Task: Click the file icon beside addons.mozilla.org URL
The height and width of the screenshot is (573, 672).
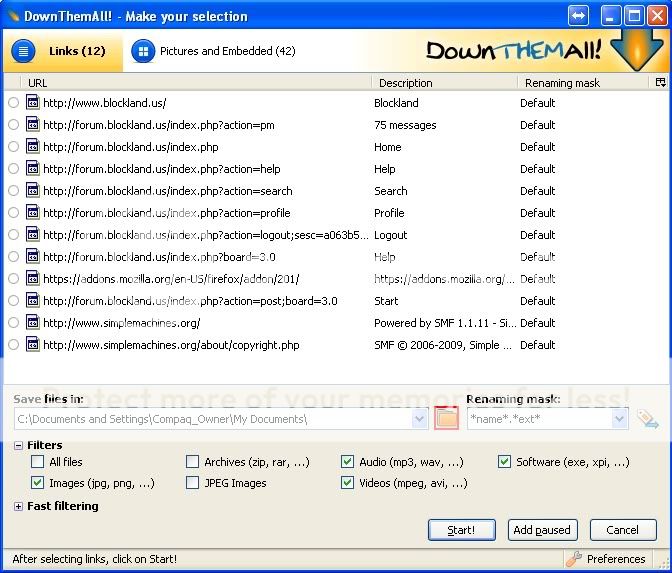Action: click(x=33, y=279)
